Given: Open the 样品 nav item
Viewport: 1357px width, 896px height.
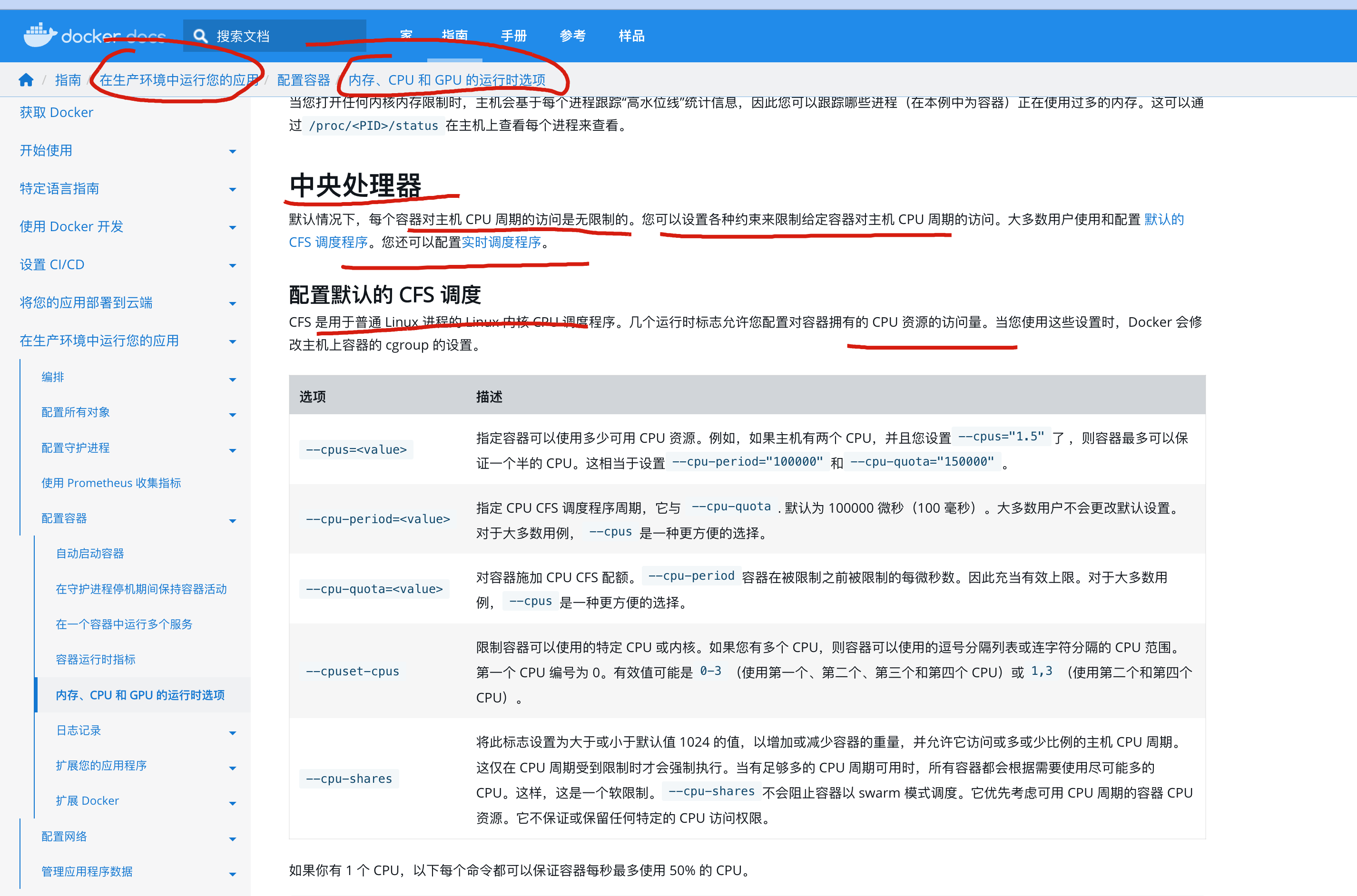Looking at the screenshot, I should click(631, 36).
